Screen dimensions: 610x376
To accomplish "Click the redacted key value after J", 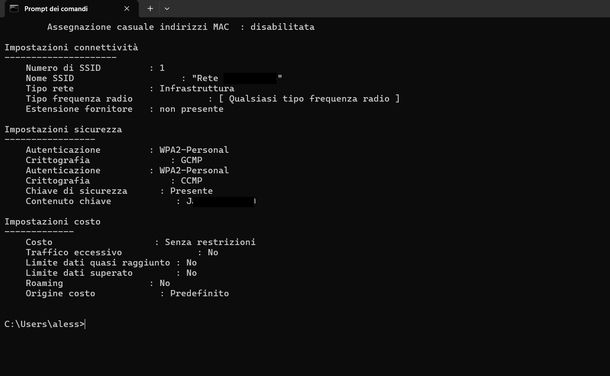I will pyautogui.click(x=224, y=201).
